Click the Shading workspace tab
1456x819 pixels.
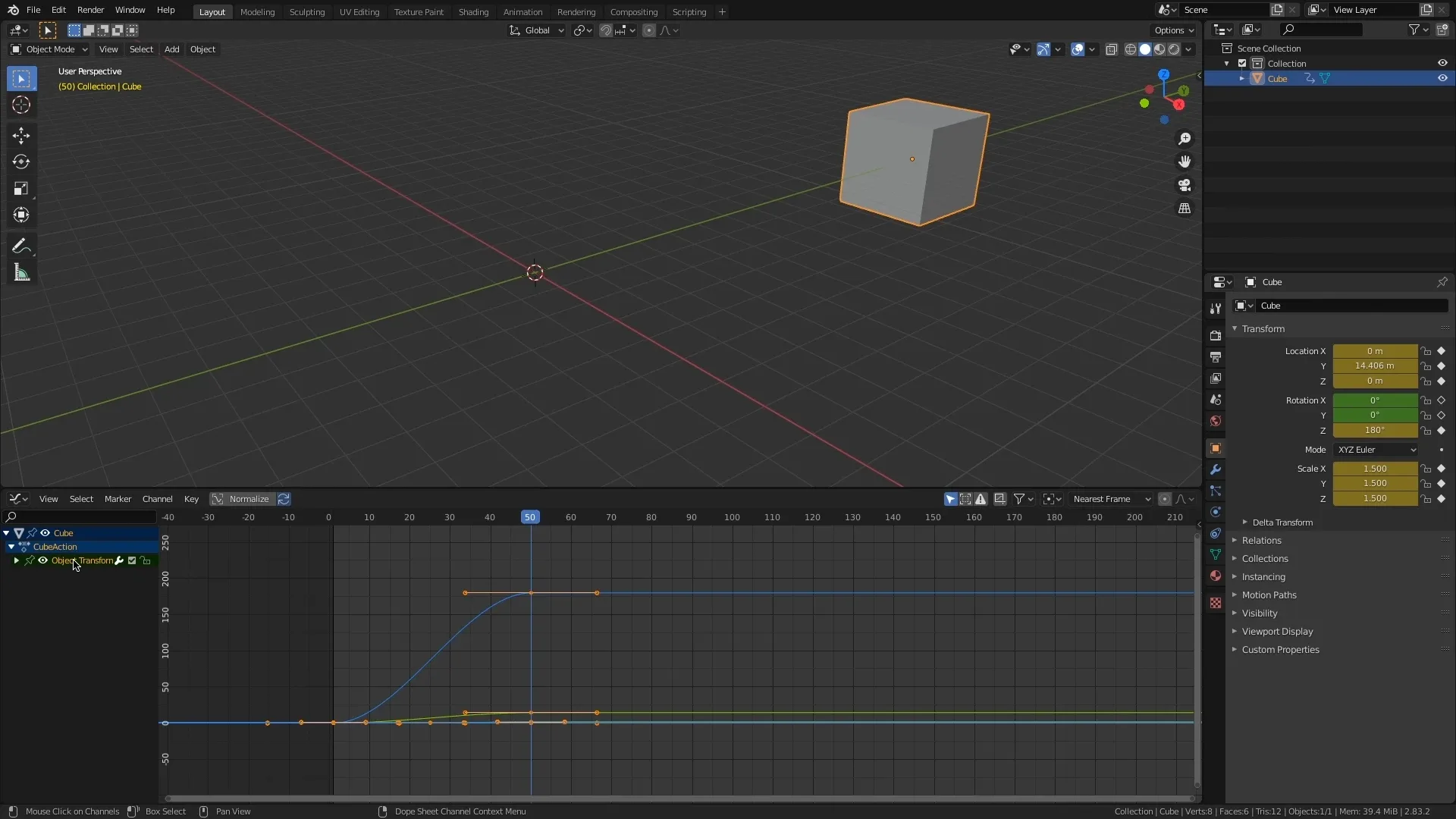point(474,11)
